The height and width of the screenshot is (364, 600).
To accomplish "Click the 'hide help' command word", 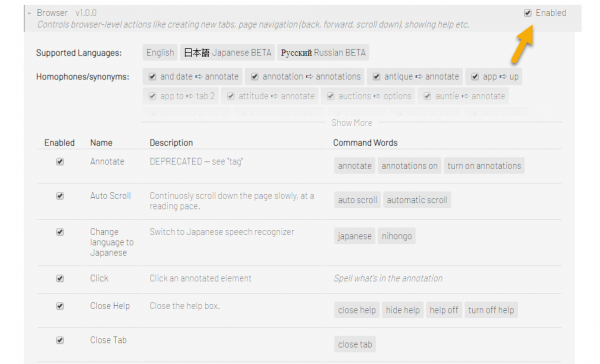I will coord(403,310).
